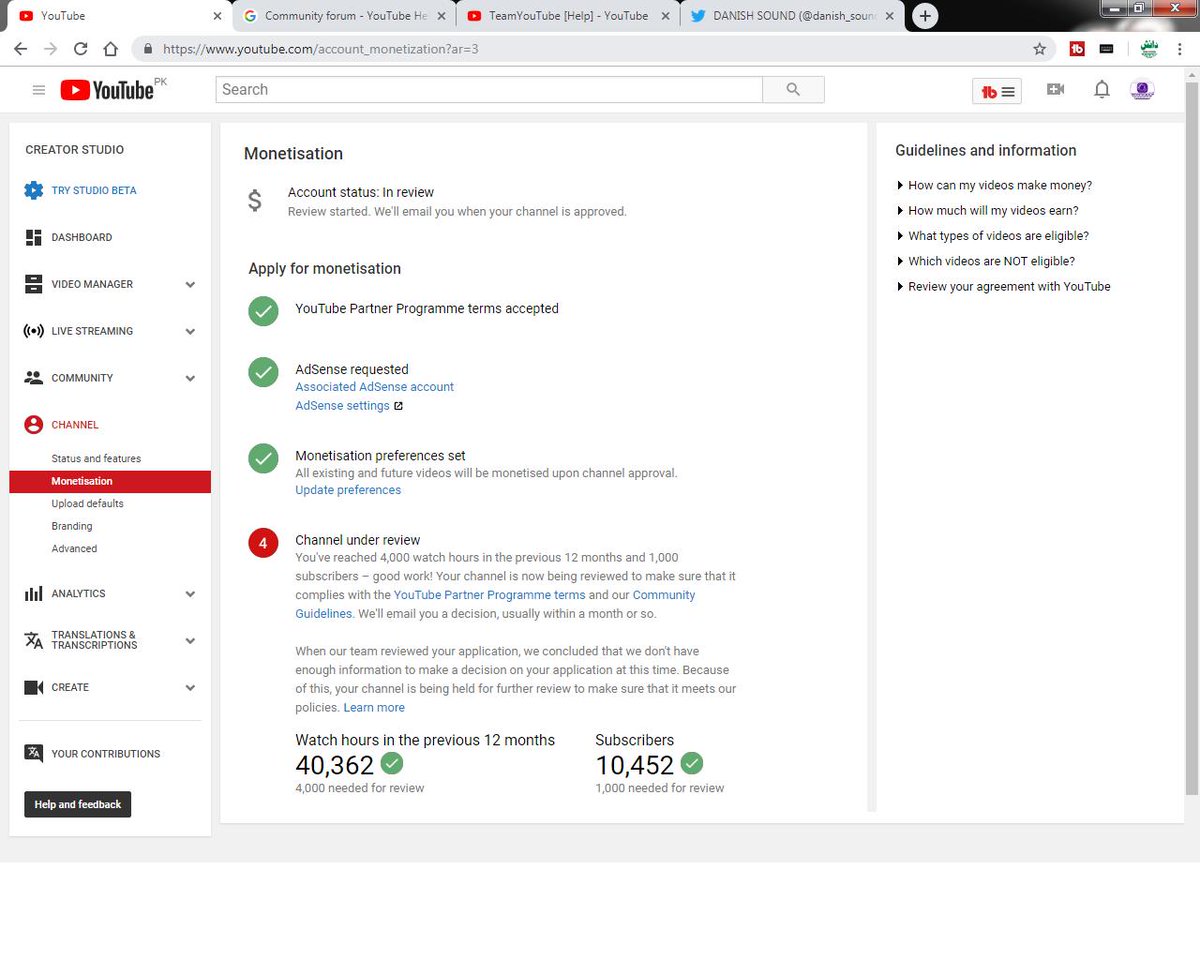The height and width of the screenshot is (960, 1200).
Task: Expand the Community section
Action: click(x=190, y=379)
